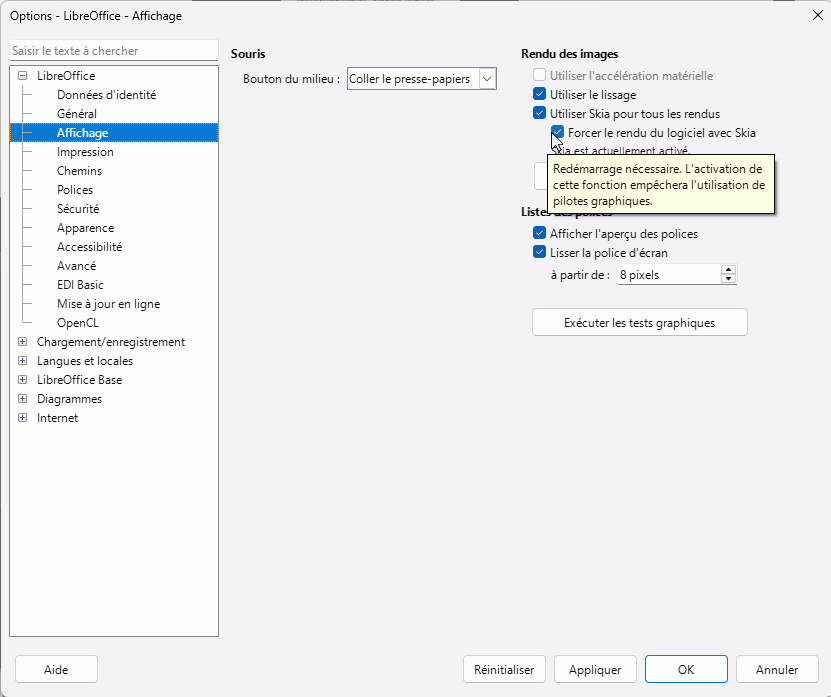
Task: Expand the Diagrammes tree node
Action: coord(23,399)
